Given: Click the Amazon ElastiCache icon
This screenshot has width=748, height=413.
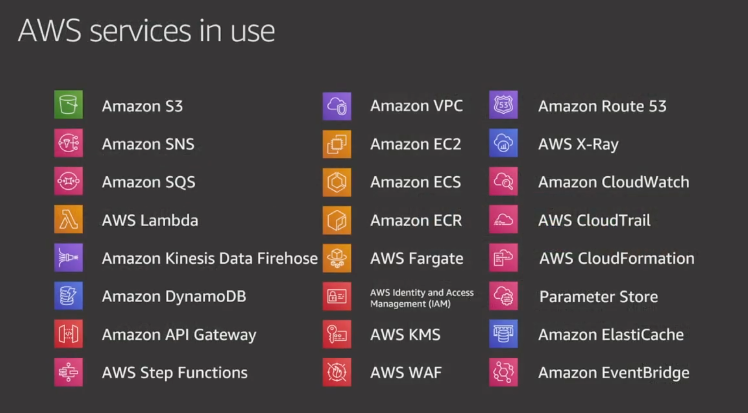Looking at the screenshot, I should tap(503, 334).
